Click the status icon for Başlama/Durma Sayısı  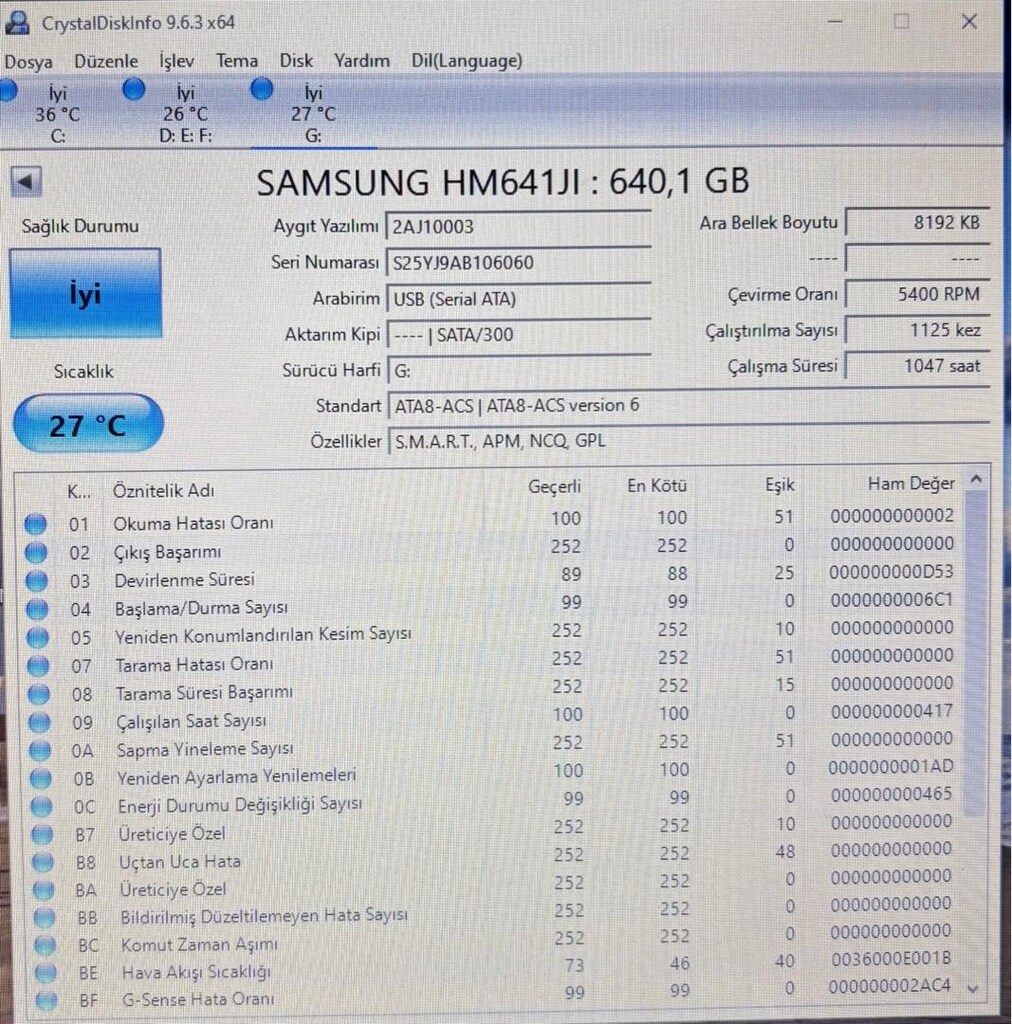coord(37,609)
